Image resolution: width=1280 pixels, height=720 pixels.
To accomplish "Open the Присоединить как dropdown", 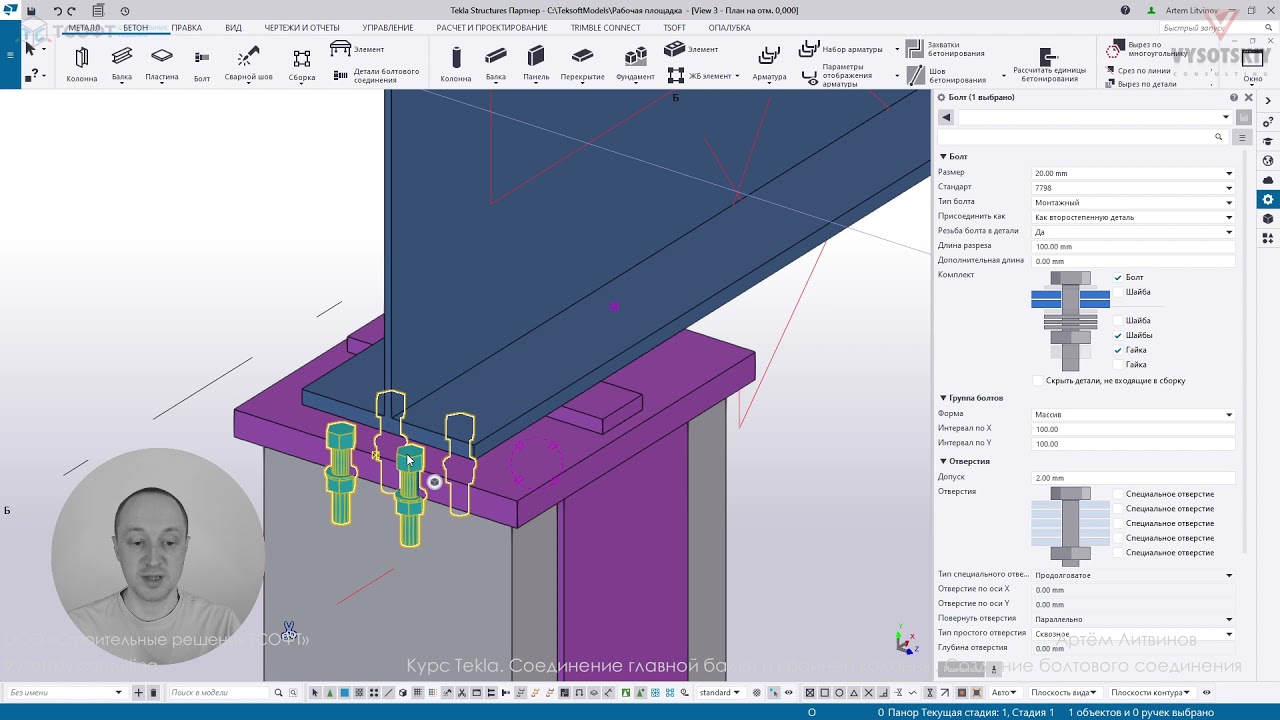I will [1133, 217].
